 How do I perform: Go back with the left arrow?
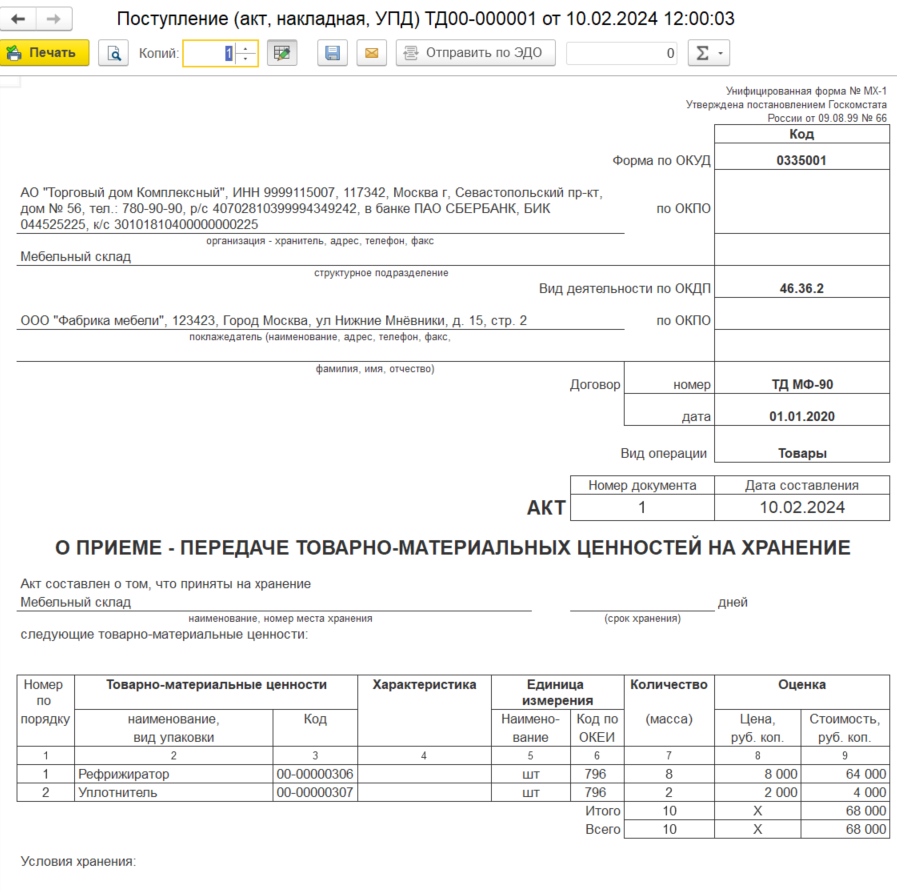coord(18,19)
